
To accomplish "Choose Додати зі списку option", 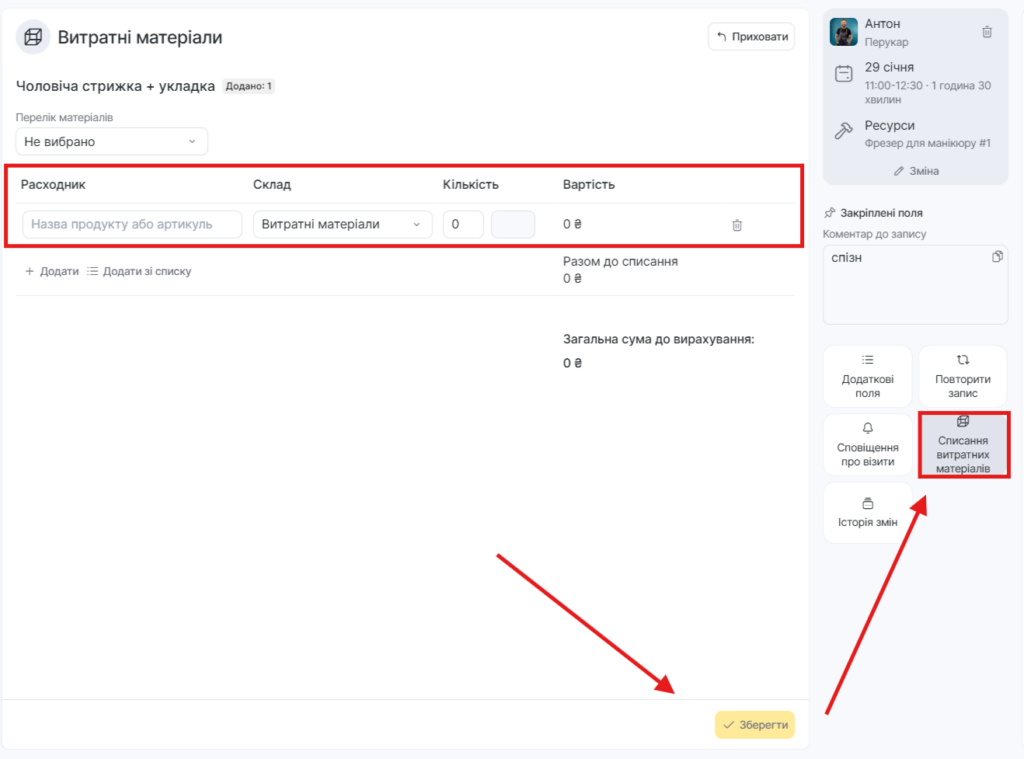I will 139,271.
